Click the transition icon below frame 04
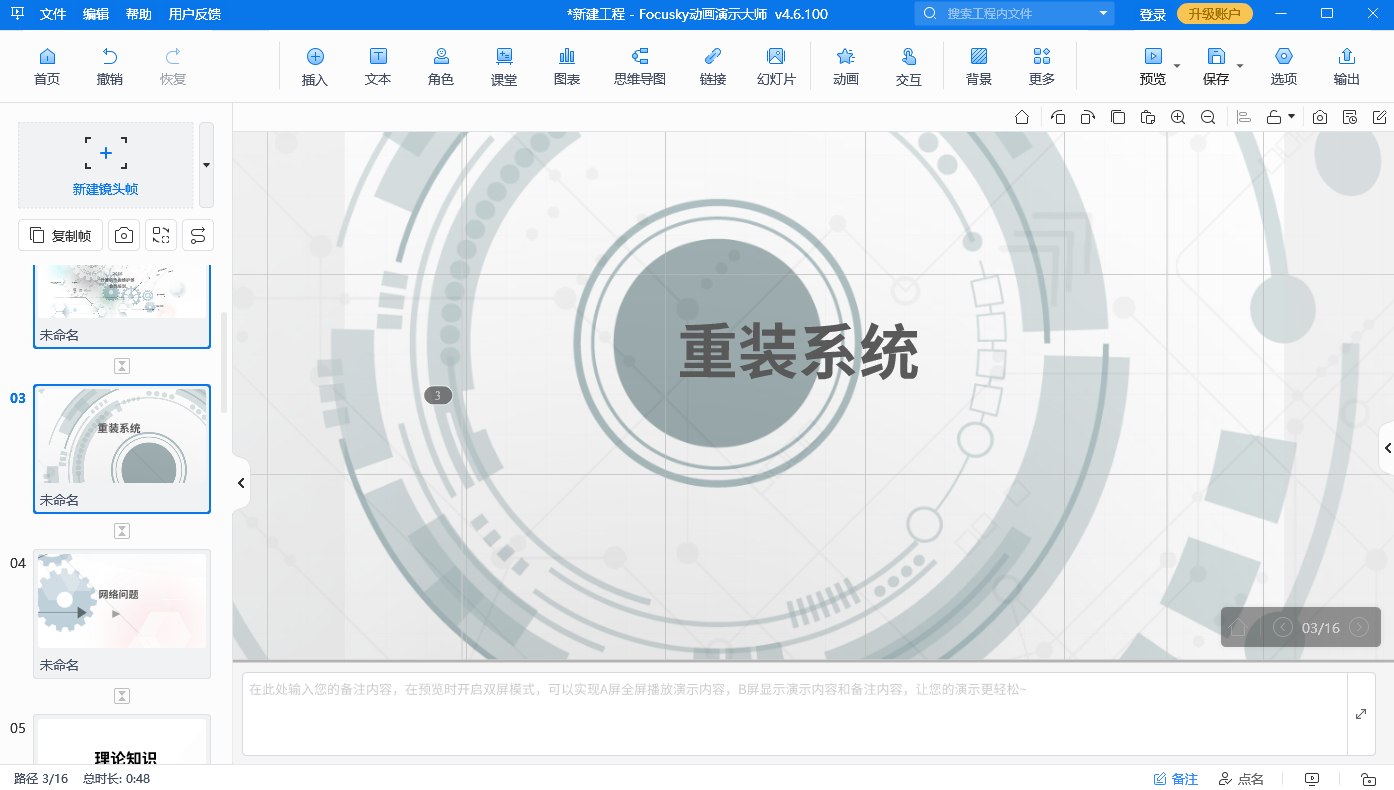Screen dimensions: 1394x790 122,696
